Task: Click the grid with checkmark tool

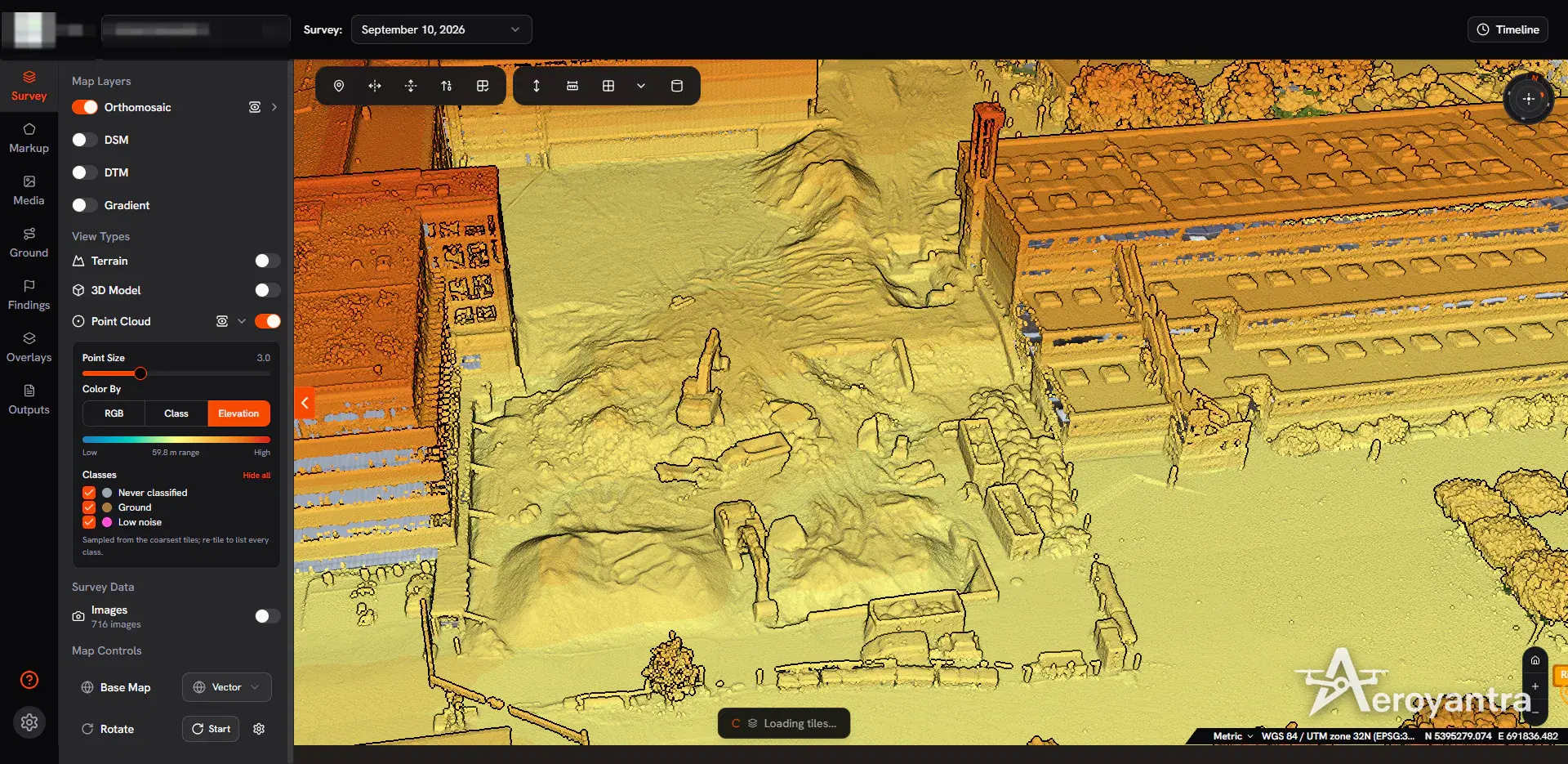Action: click(483, 86)
